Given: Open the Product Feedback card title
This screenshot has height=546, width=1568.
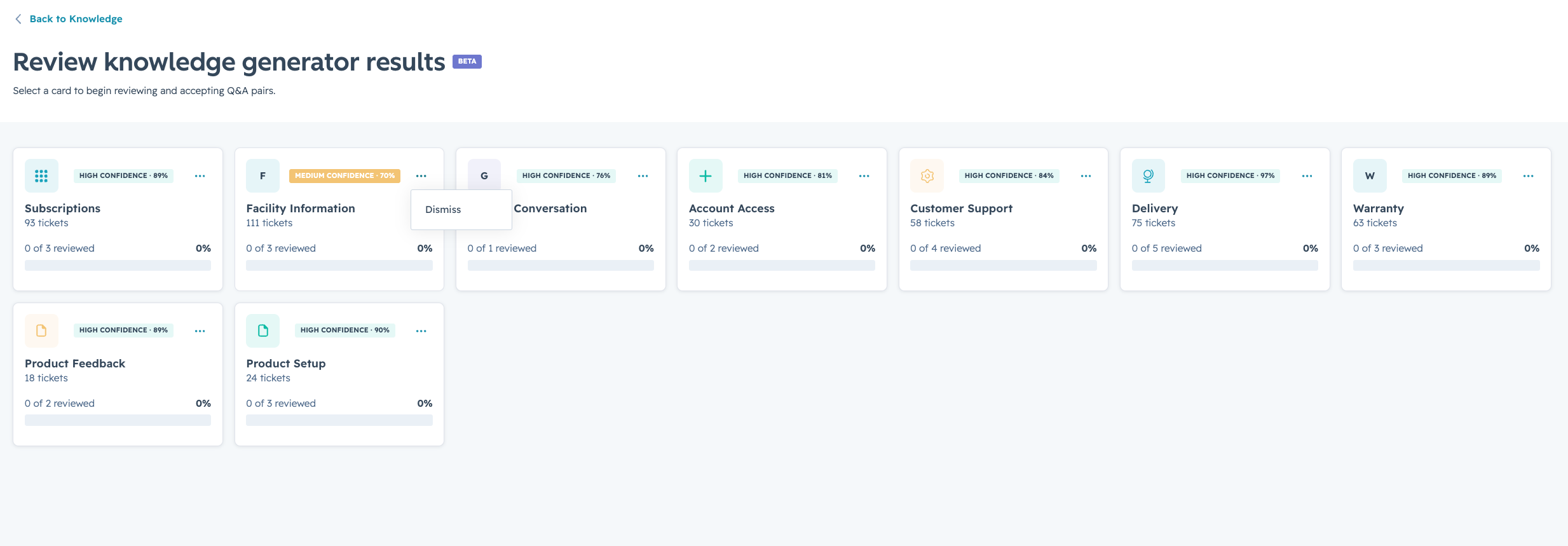Looking at the screenshot, I should click(75, 364).
